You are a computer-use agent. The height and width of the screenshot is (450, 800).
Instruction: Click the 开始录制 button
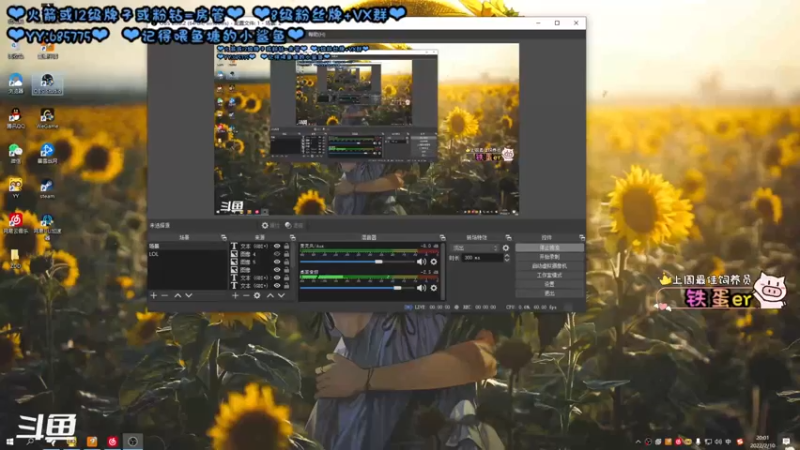(549, 257)
